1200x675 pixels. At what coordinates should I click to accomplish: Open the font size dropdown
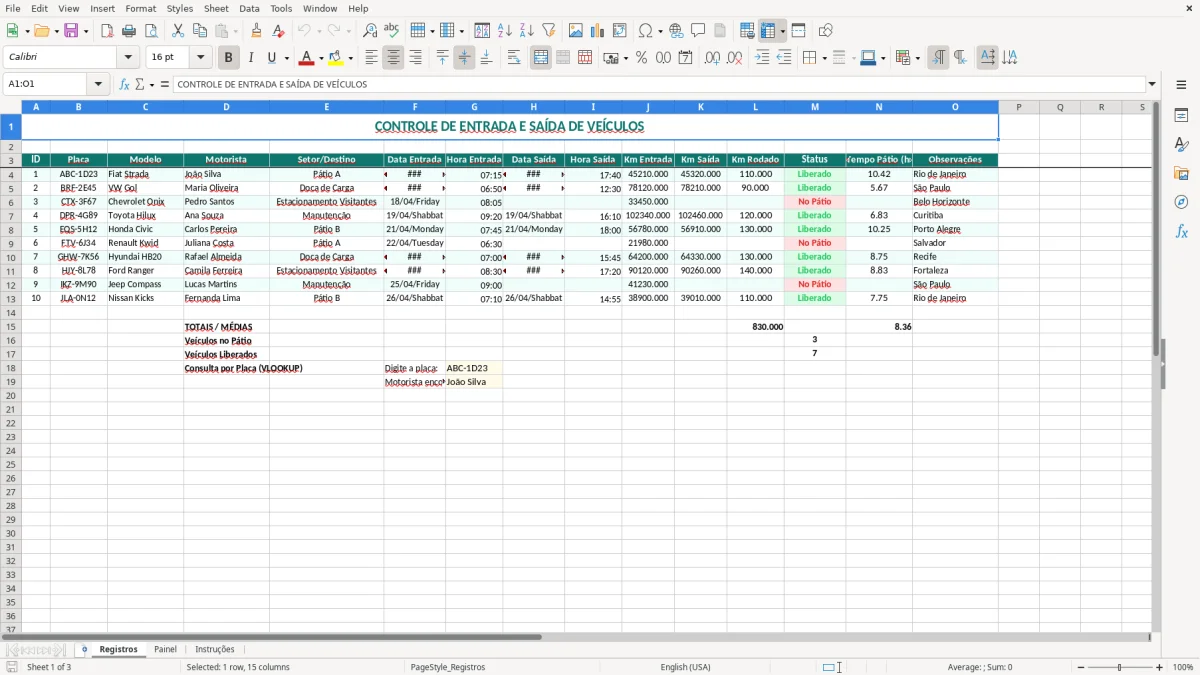(x=200, y=58)
